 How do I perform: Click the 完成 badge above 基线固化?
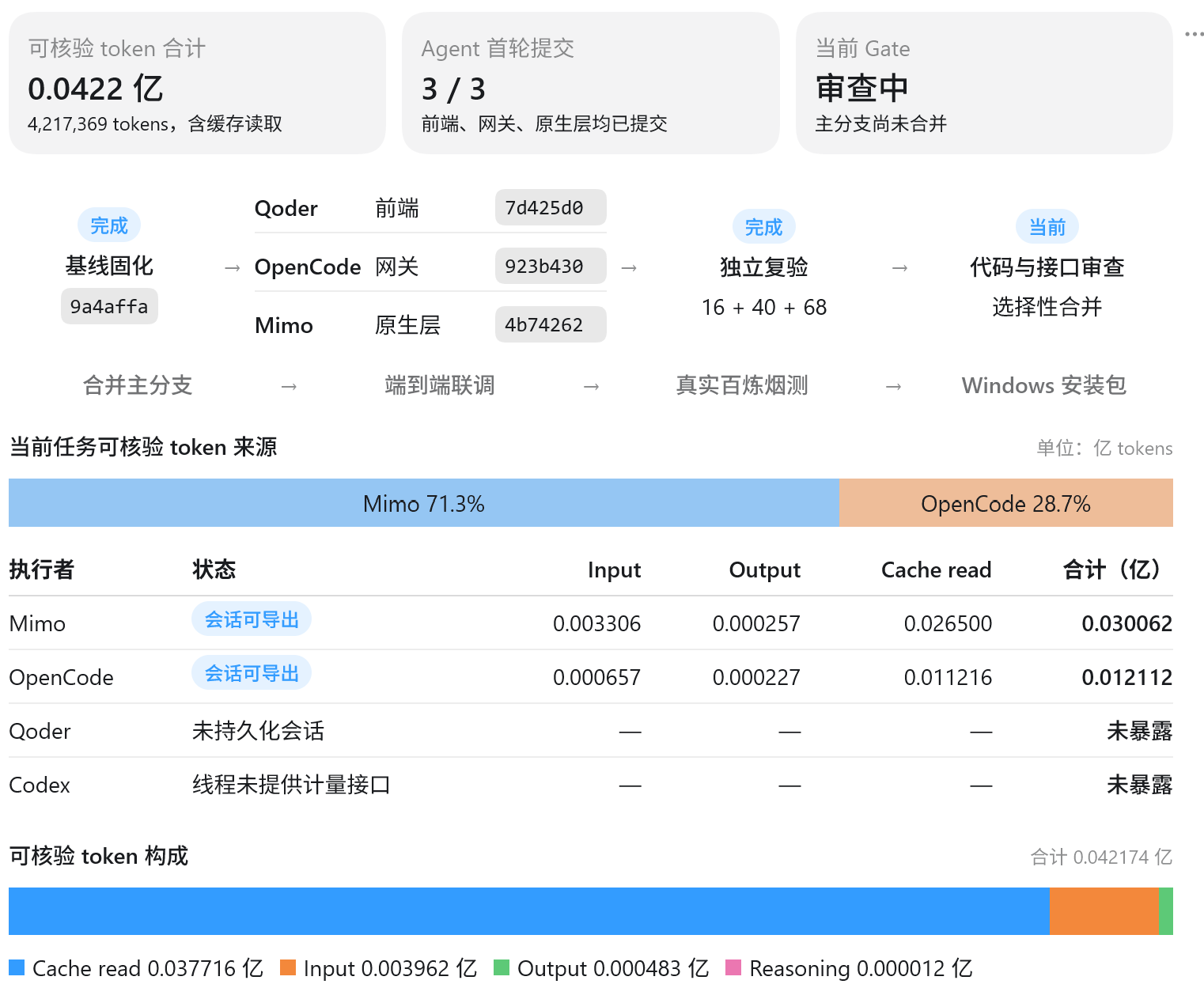click(109, 225)
